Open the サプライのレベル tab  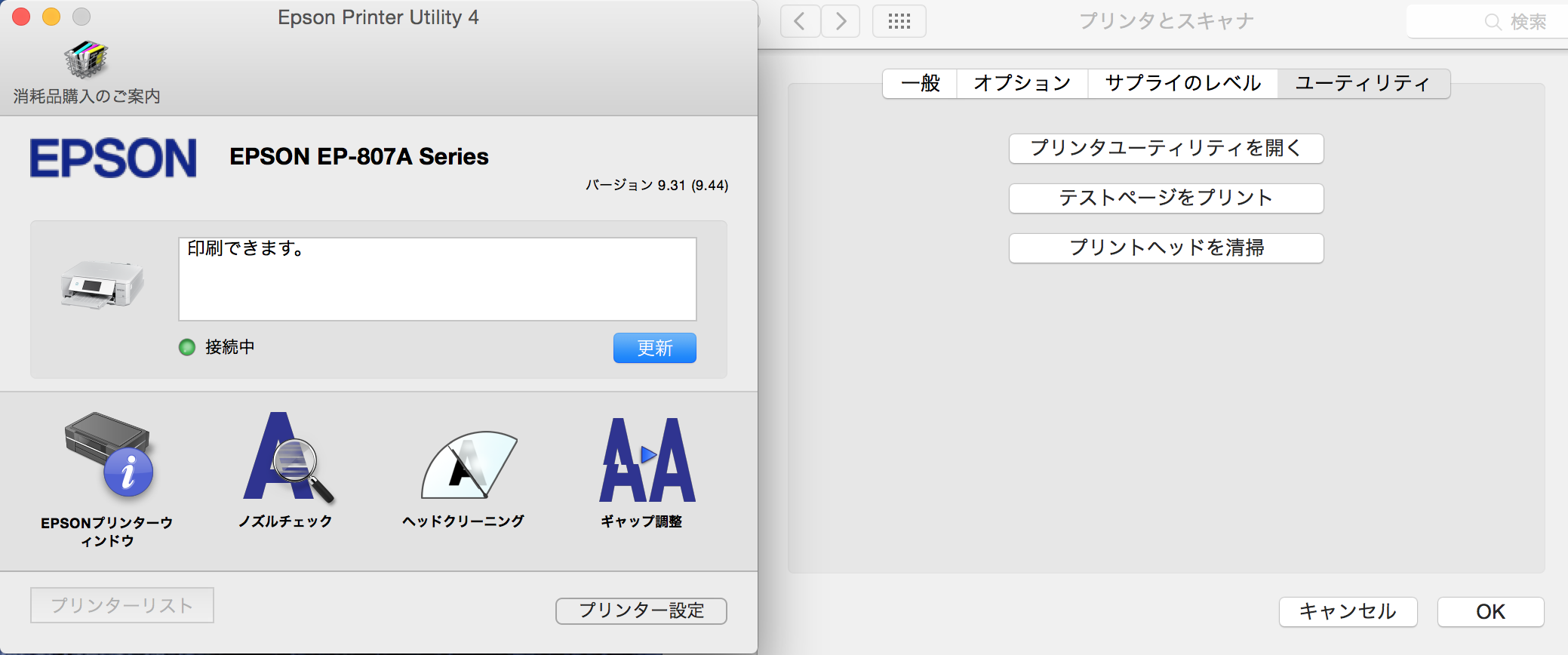coord(1183,83)
